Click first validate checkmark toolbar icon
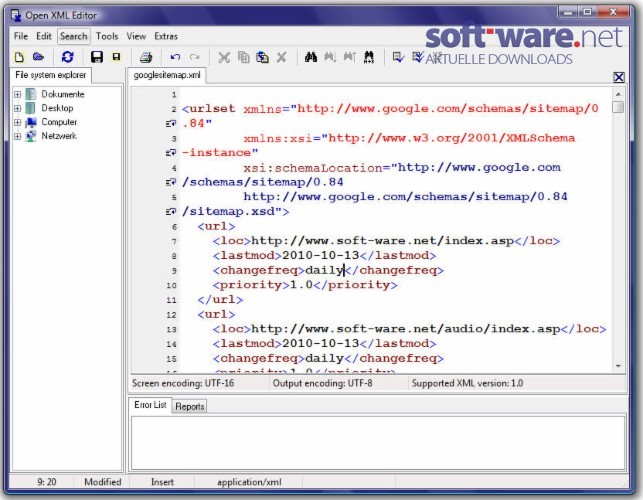 pyautogui.click(x=398, y=57)
